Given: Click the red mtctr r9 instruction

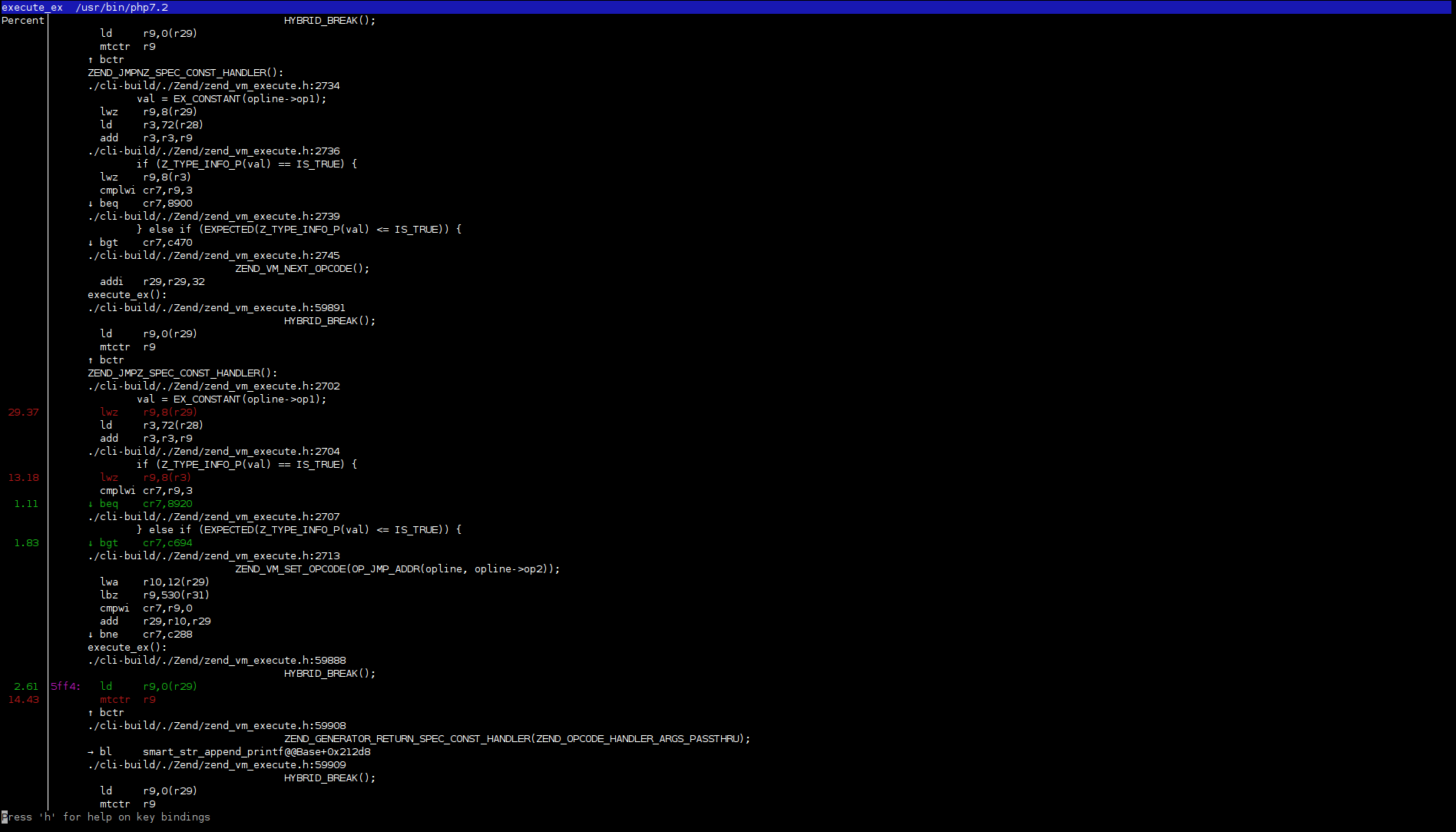Looking at the screenshot, I should 127,699.
